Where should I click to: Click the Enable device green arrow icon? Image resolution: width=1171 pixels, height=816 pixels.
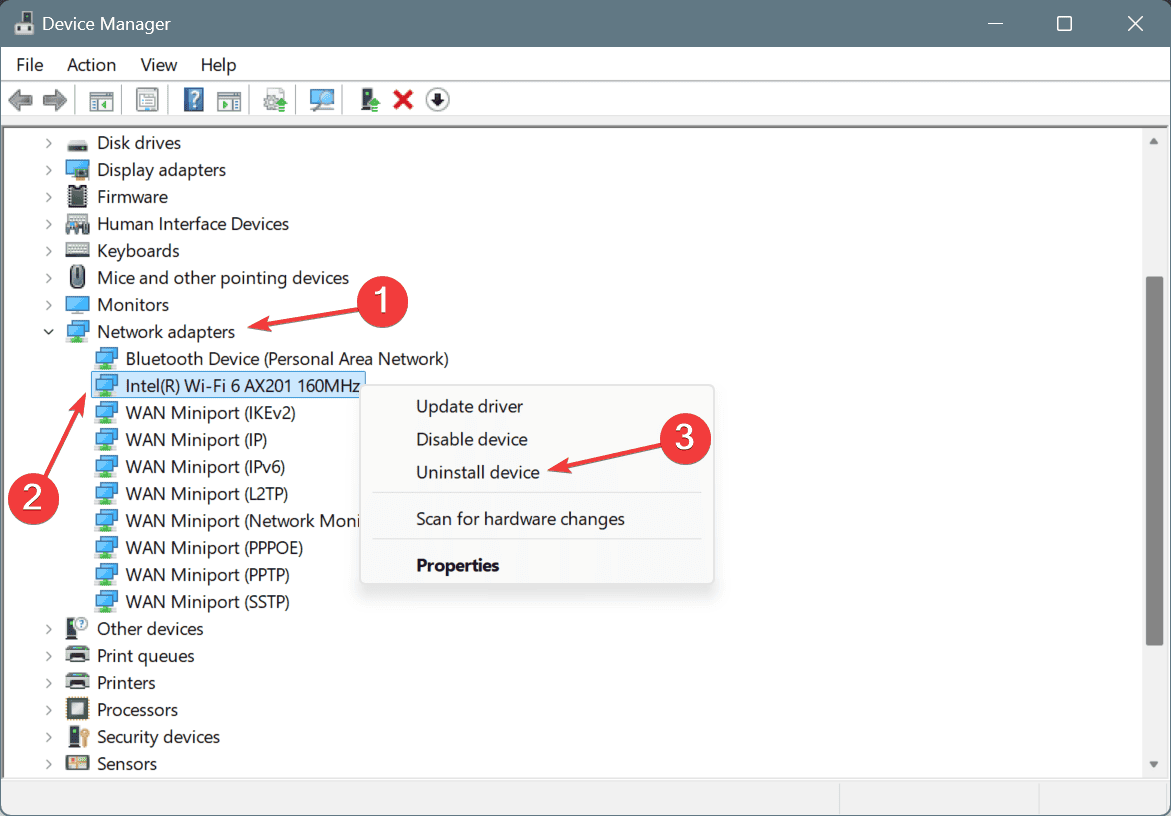click(x=370, y=99)
